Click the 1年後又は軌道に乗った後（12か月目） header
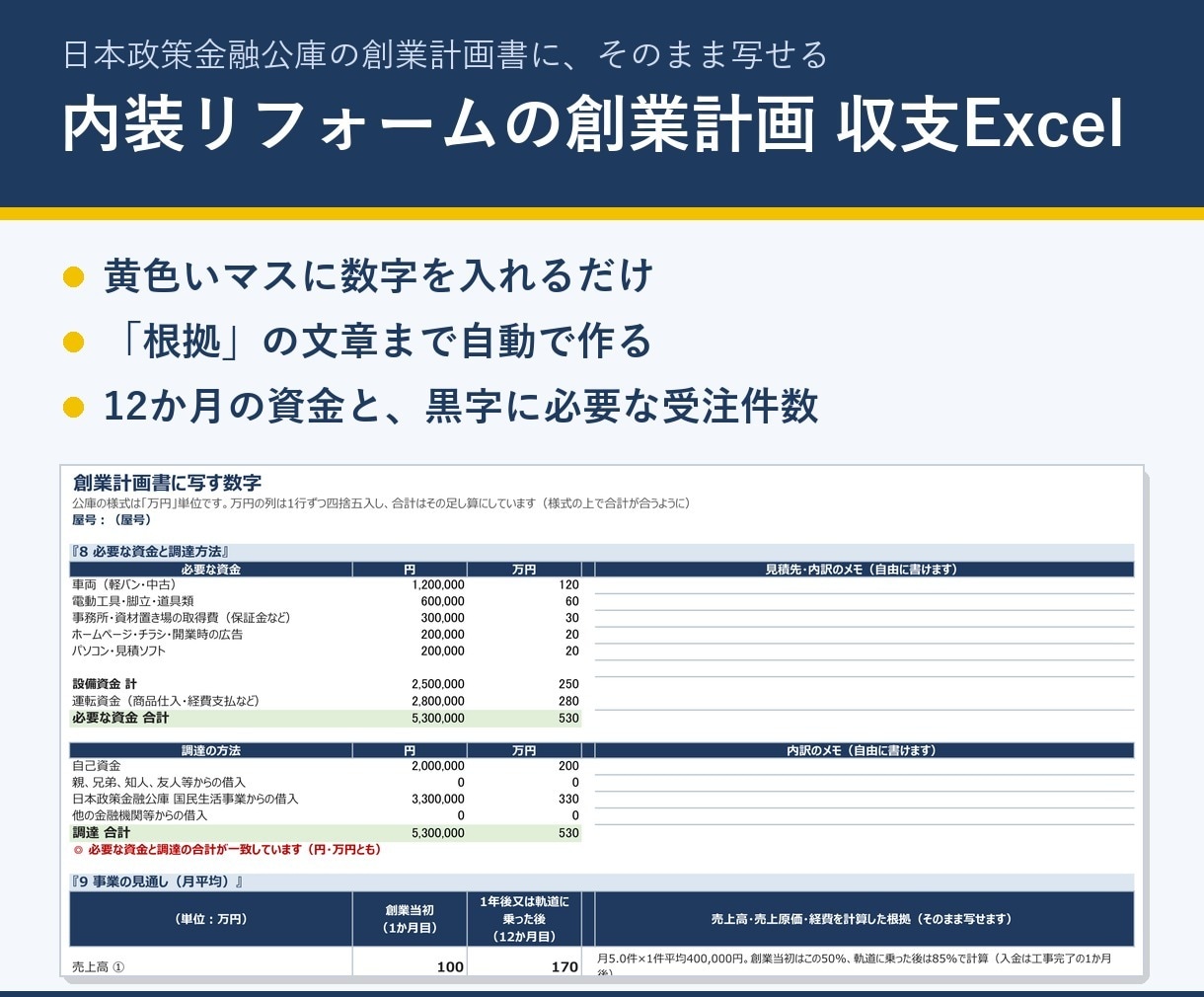Screen dimensions: 1204x997 524,919
